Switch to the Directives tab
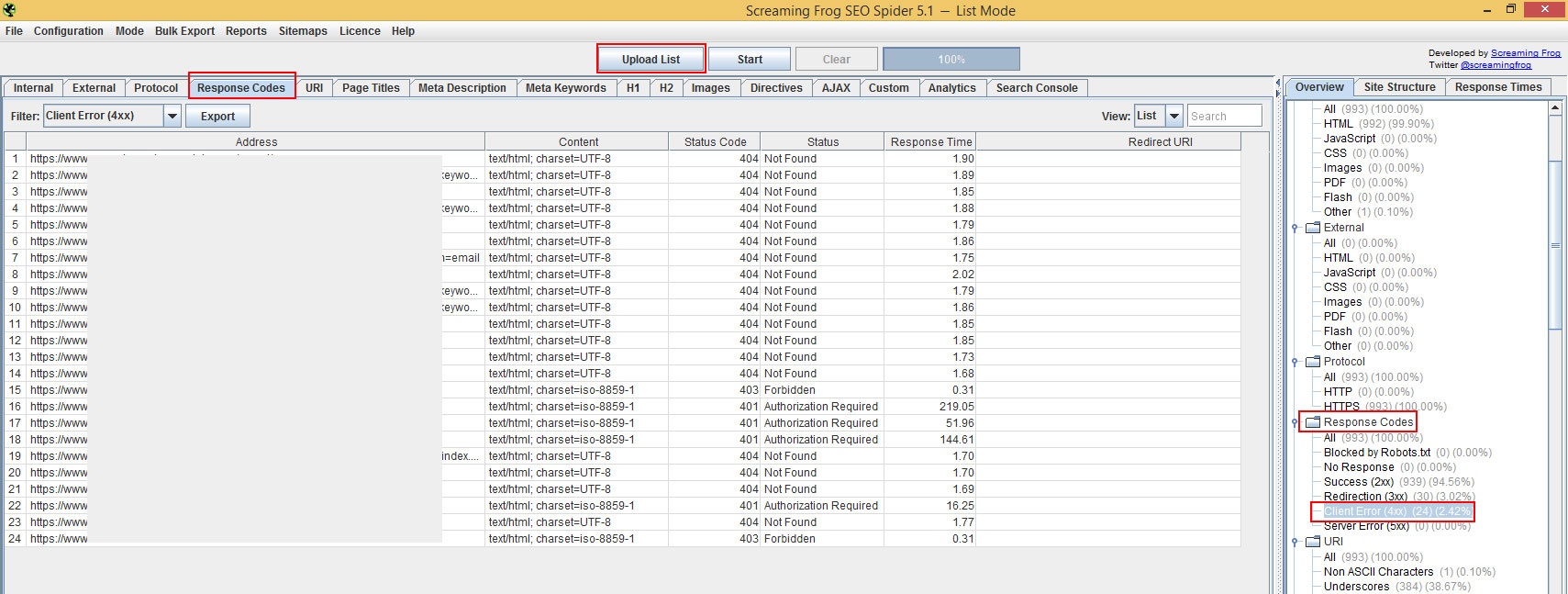Image resolution: width=1568 pixels, height=594 pixels. coord(776,88)
